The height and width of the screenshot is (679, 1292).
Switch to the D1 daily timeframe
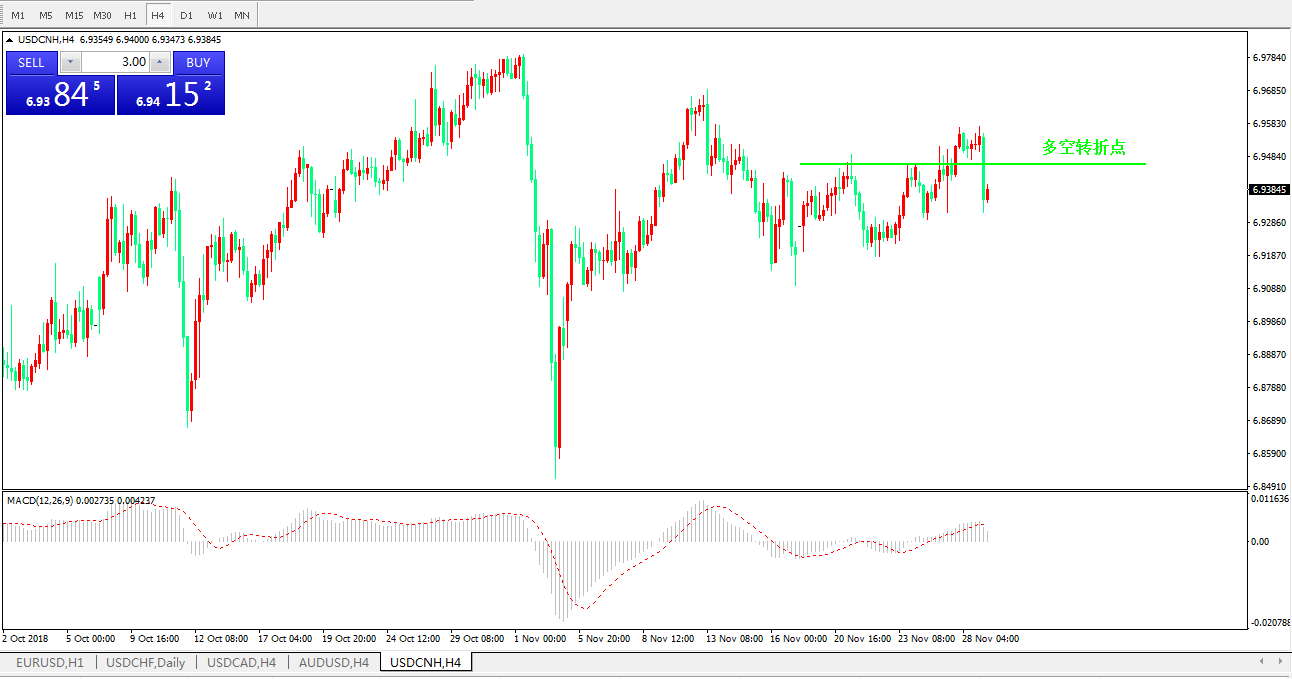[x=186, y=15]
